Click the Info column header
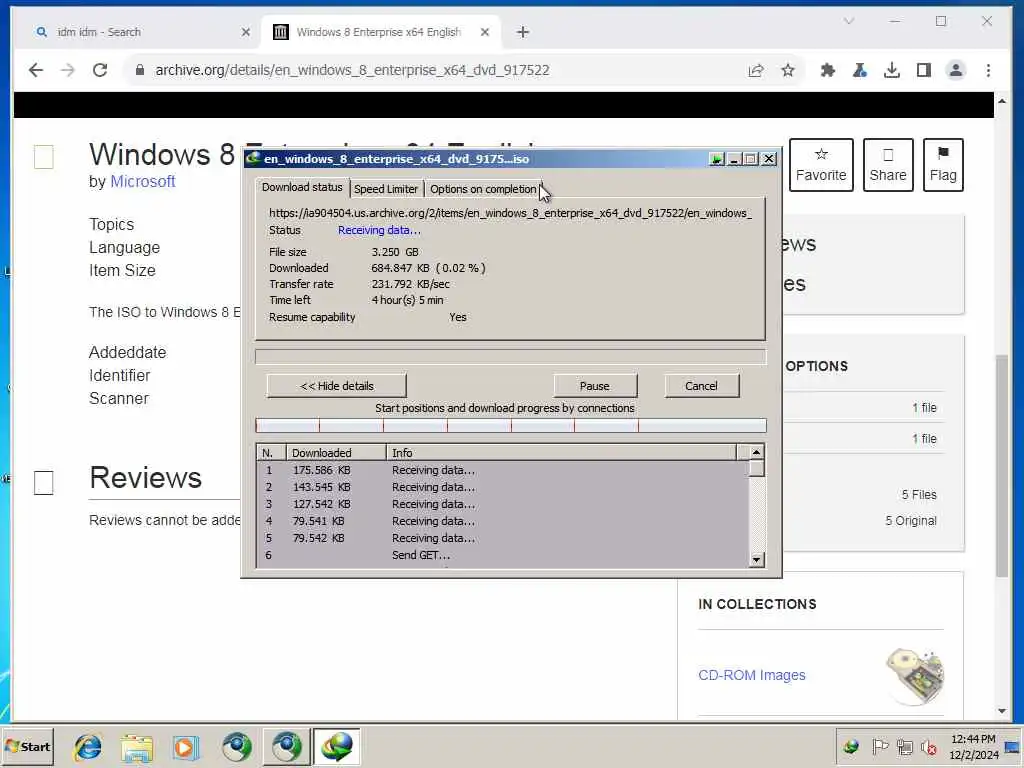Screen dimensions: 1024x768 click(x=561, y=453)
